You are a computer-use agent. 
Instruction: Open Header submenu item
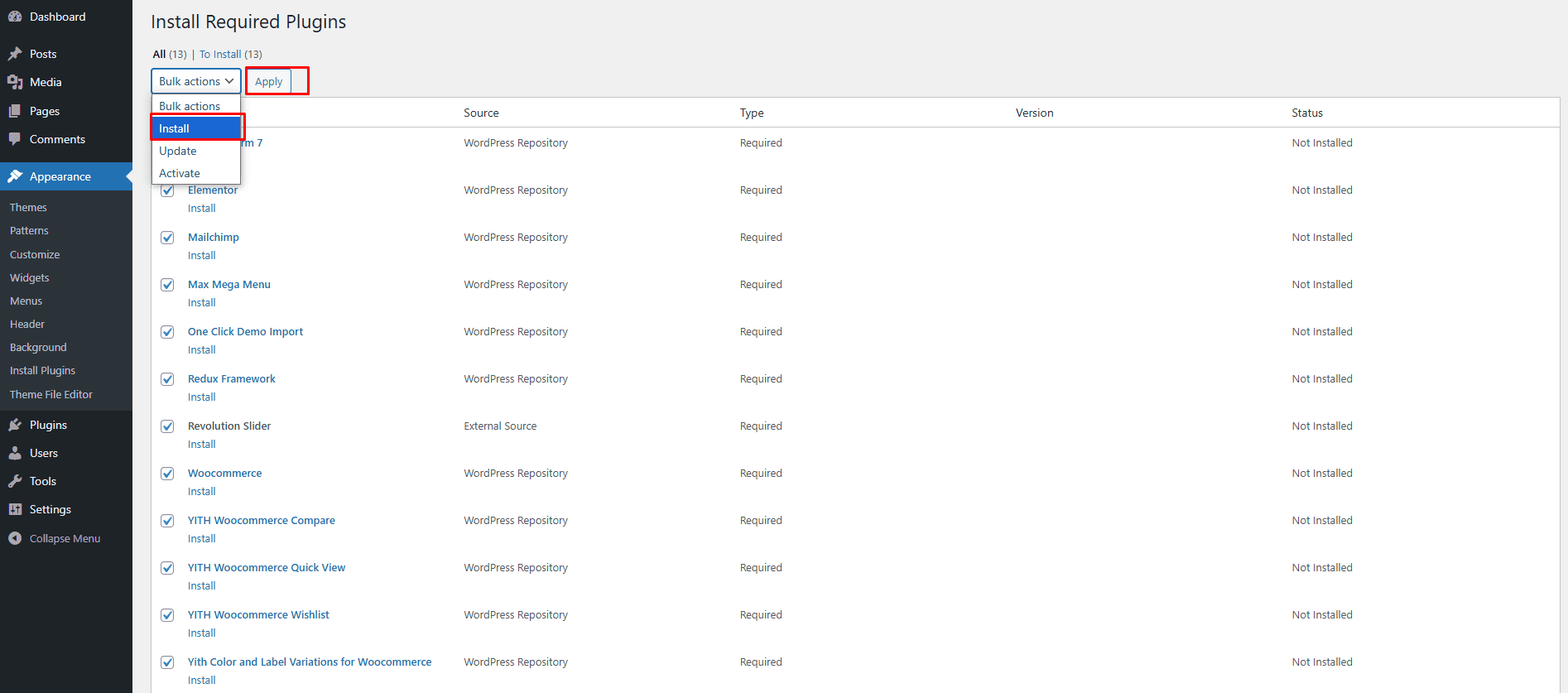(x=27, y=324)
